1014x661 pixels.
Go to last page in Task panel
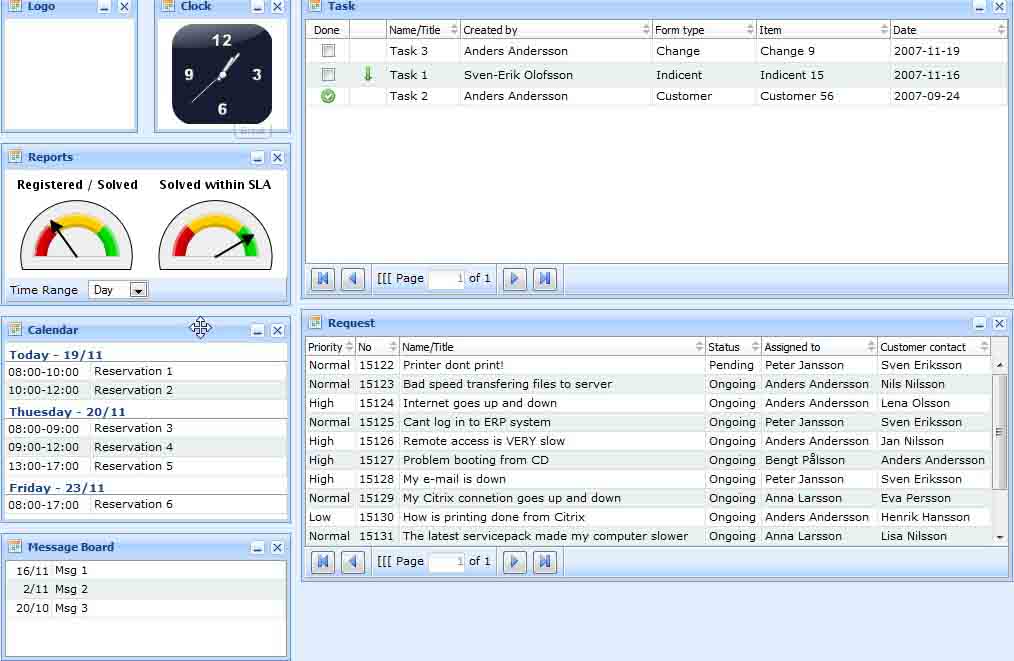545,279
